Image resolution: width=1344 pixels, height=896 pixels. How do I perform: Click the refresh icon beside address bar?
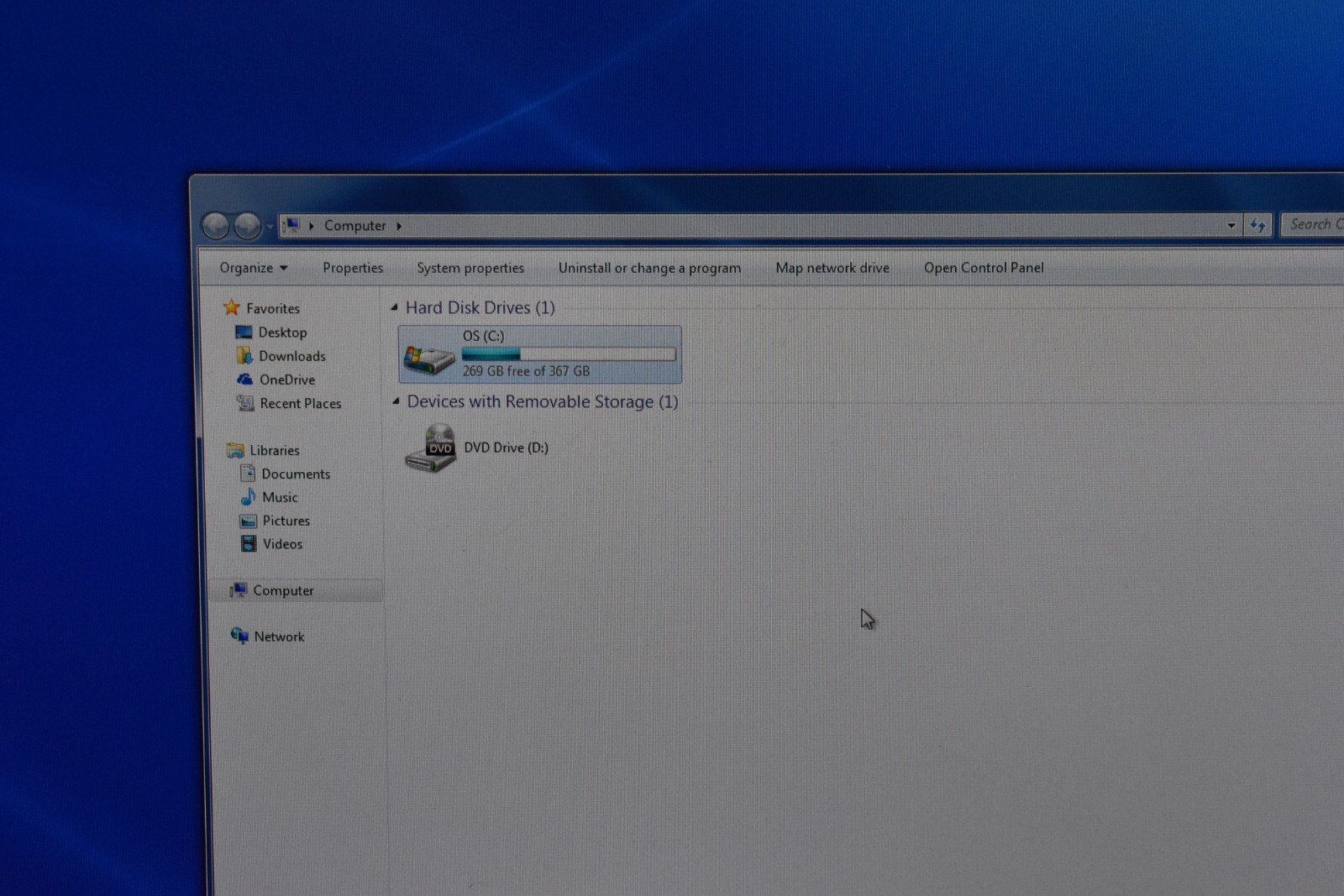click(1257, 225)
